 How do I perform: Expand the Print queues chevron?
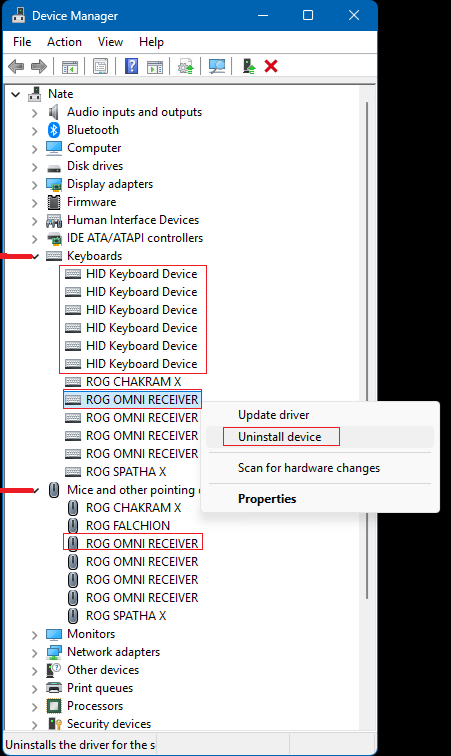pyautogui.click(x=34, y=689)
